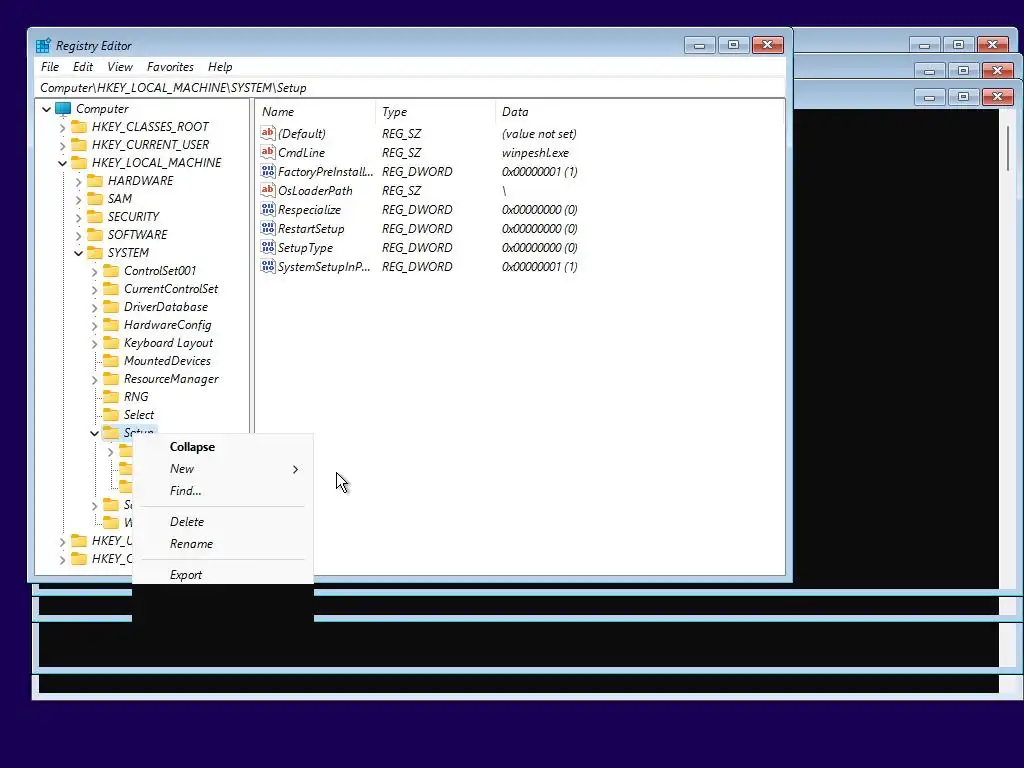Choose Export in the context menu

[x=223, y=575]
